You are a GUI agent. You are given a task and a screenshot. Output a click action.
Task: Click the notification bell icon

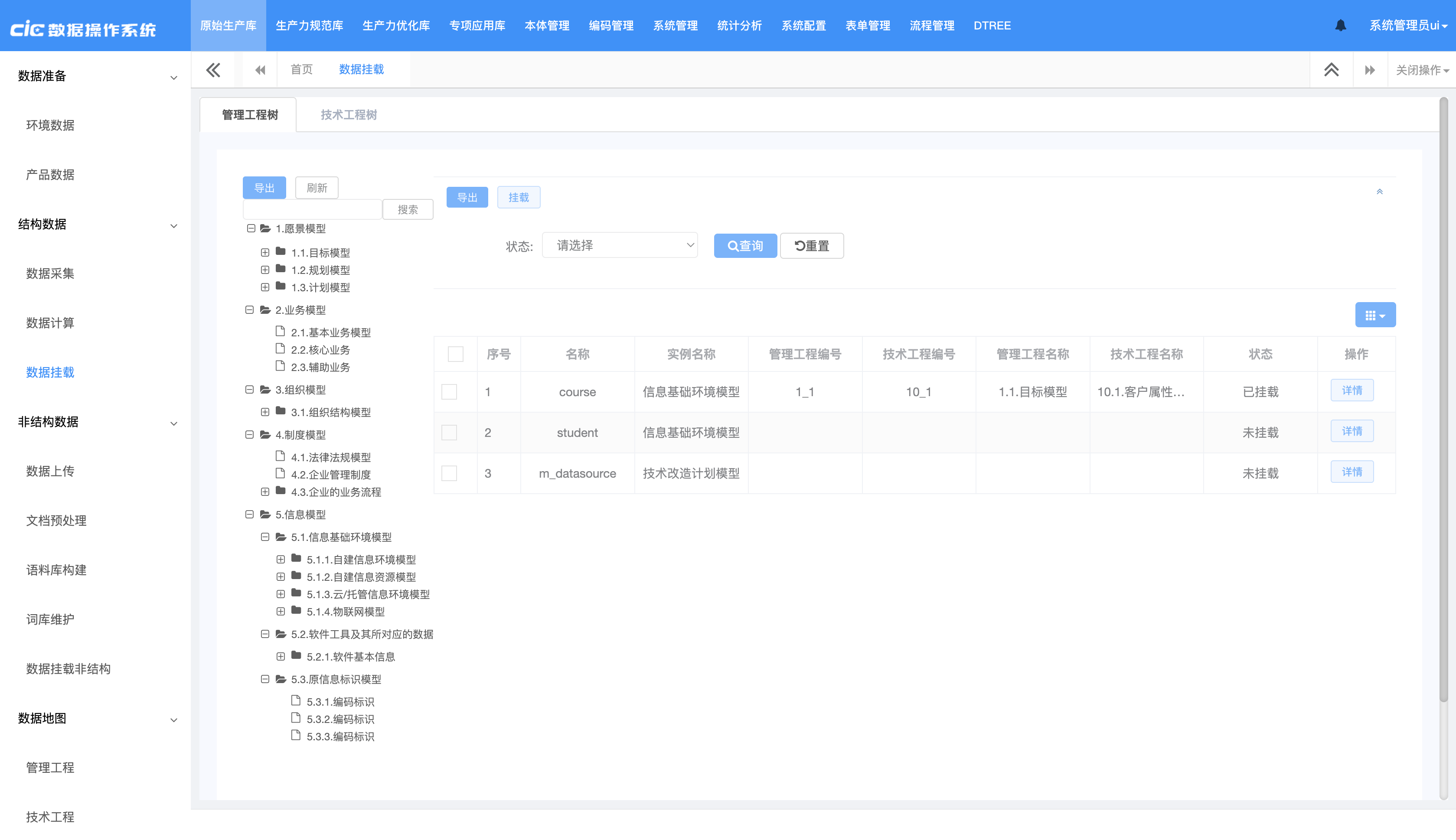(x=1340, y=26)
